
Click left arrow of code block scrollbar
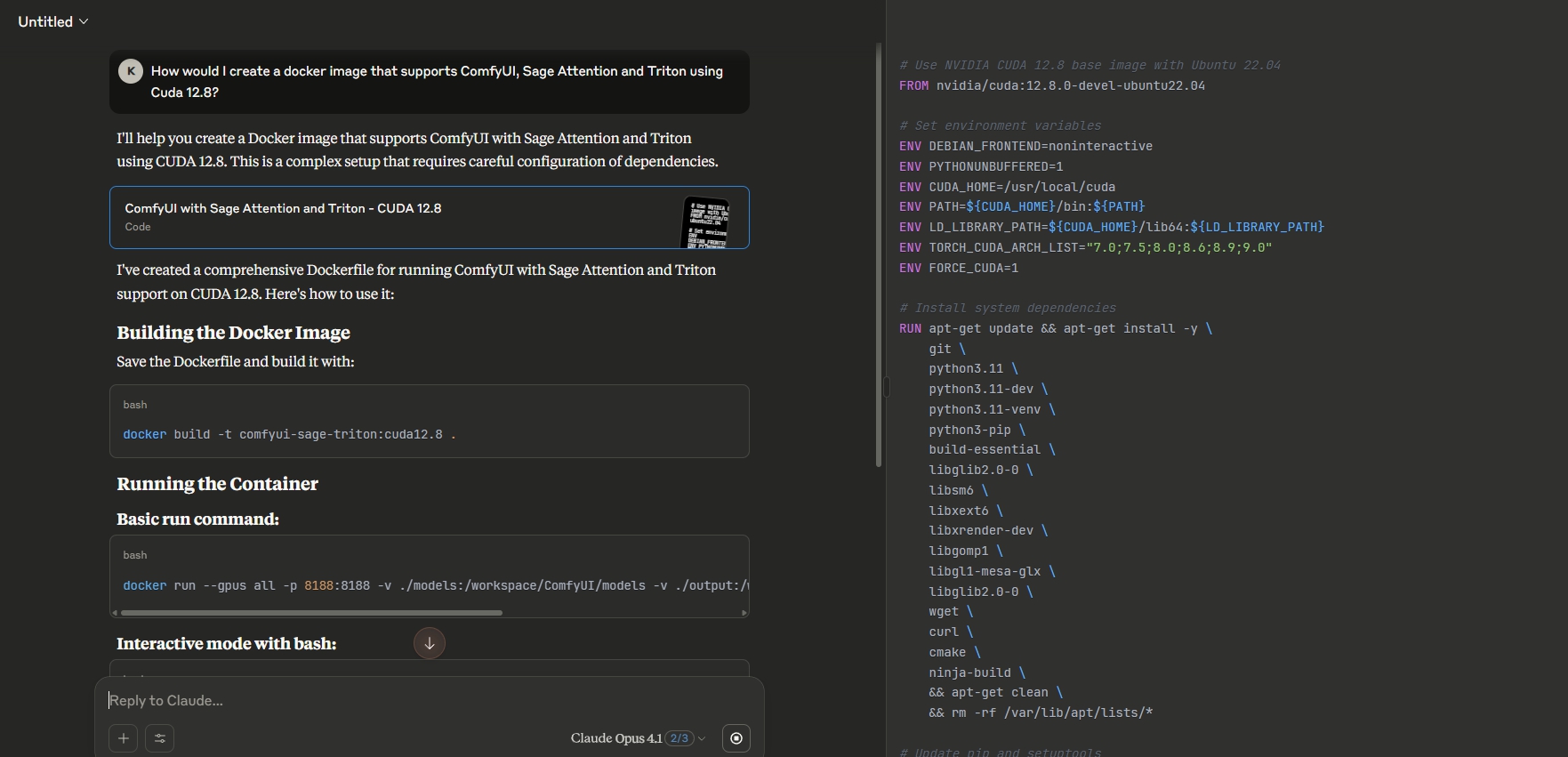coord(115,613)
